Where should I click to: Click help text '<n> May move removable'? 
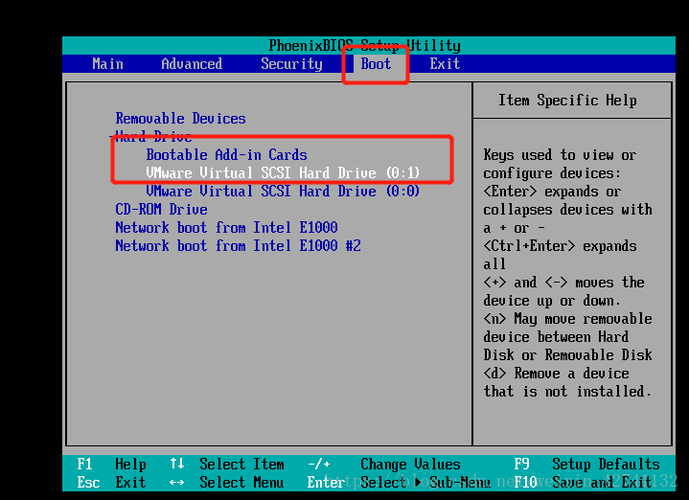click(x=568, y=319)
